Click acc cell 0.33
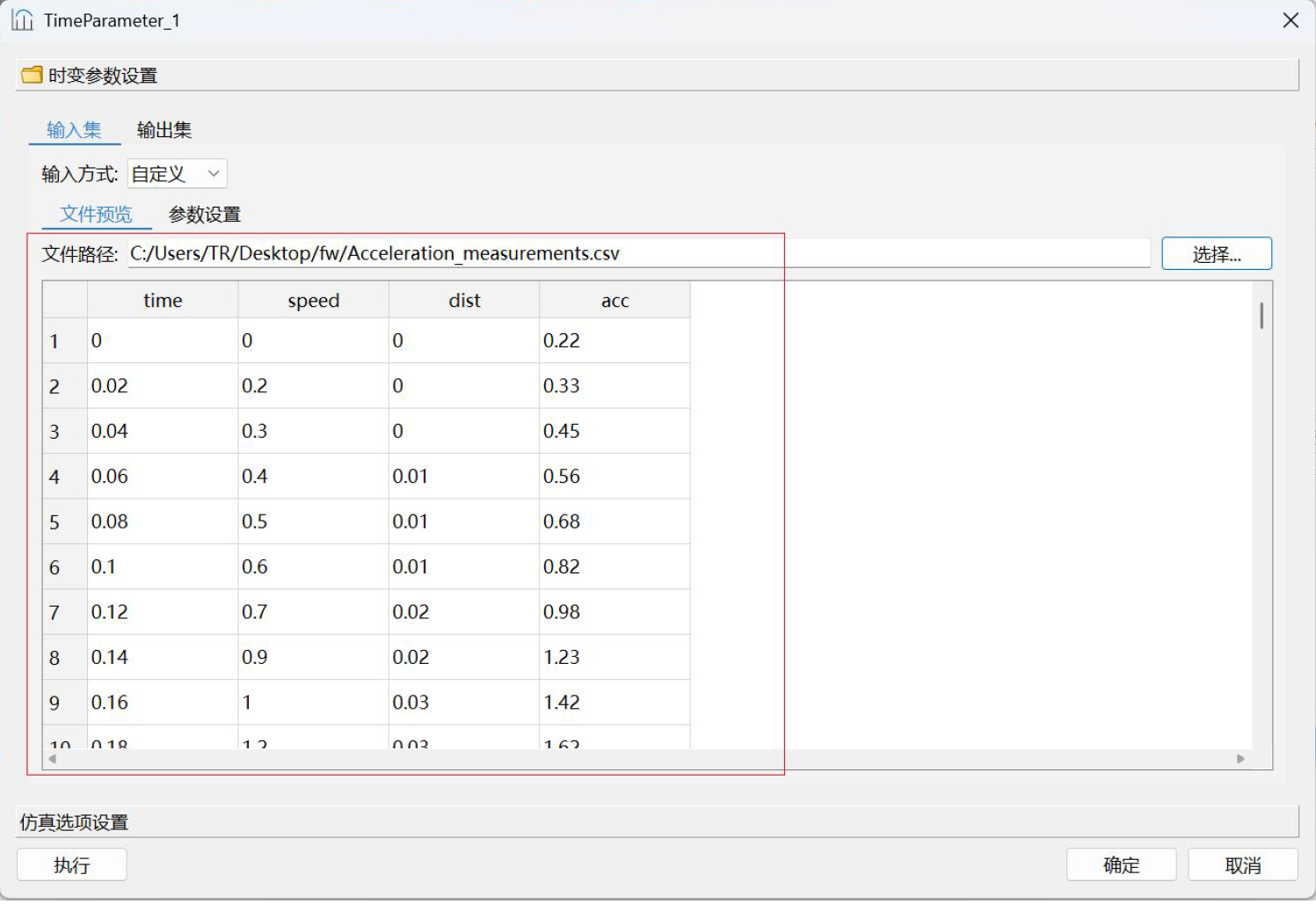 click(614, 386)
